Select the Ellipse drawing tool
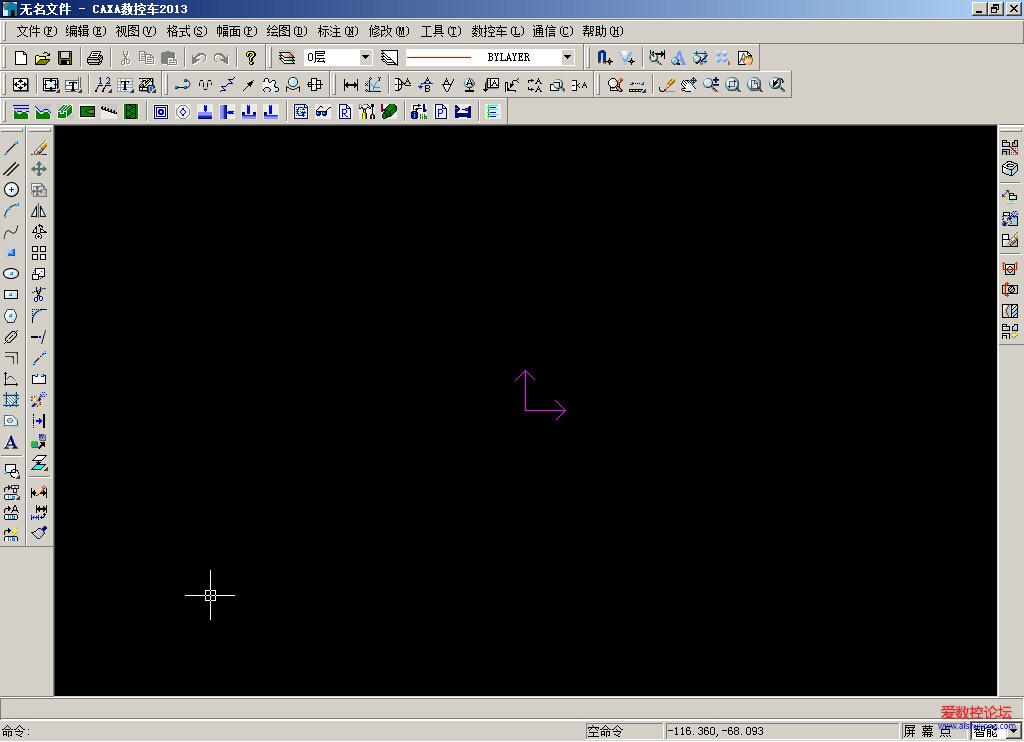Image resolution: width=1024 pixels, height=742 pixels. tap(12, 273)
